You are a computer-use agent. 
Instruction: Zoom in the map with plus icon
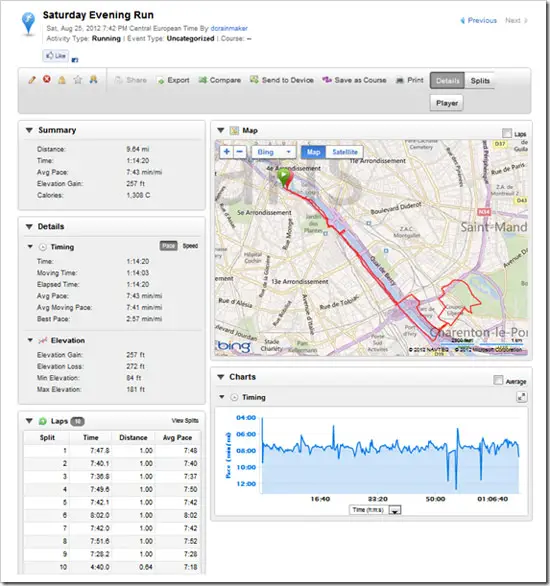click(227, 152)
